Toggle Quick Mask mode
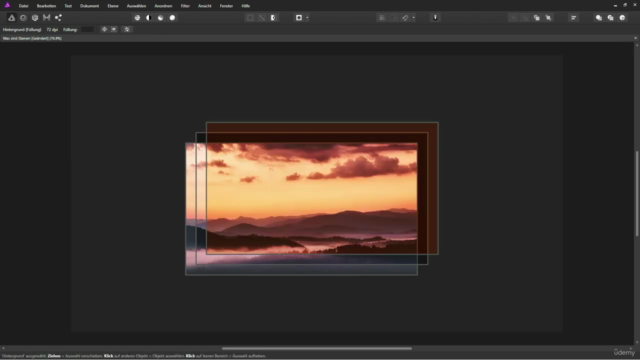The height and width of the screenshot is (360, 640). [299, 18]
